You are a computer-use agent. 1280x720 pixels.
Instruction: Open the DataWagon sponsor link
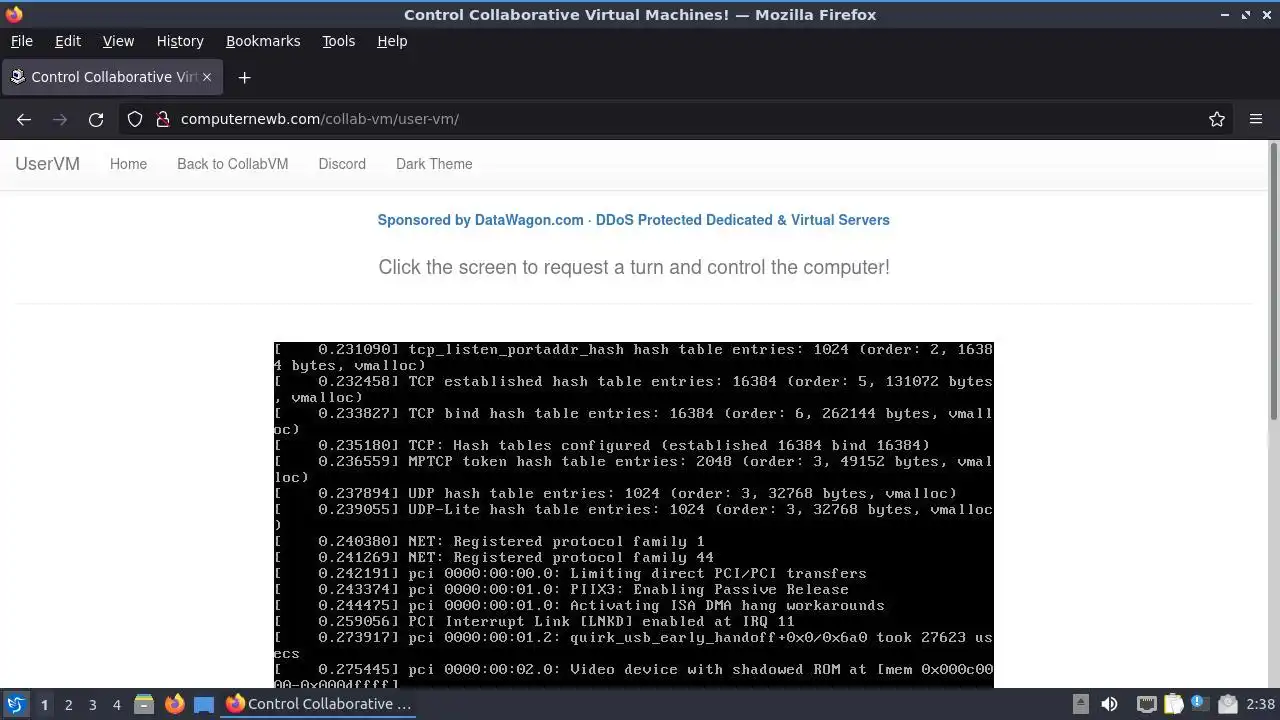(x=633, y=220)
